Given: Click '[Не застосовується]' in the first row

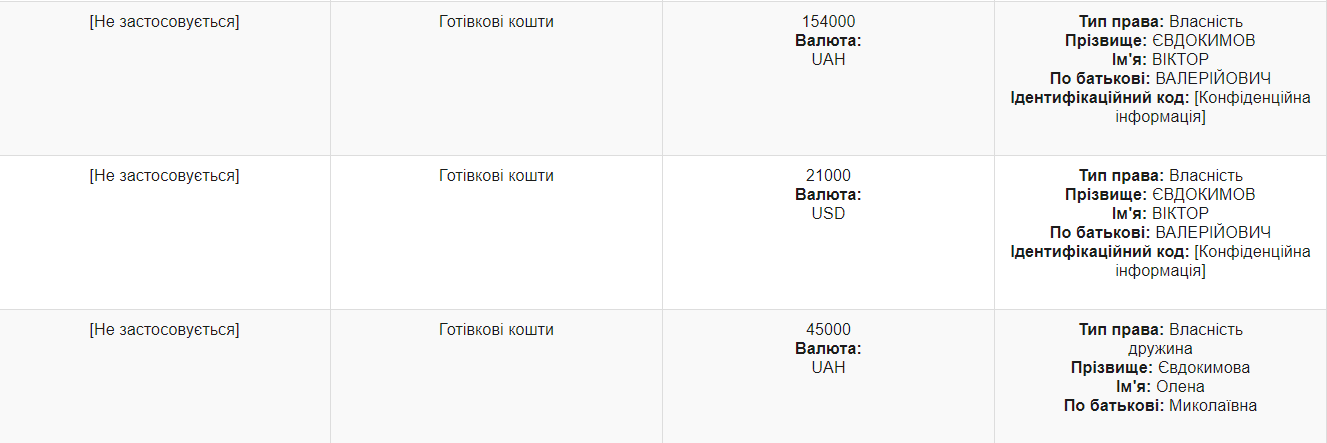Looking at the screenshot, I should tap(165, 22).
